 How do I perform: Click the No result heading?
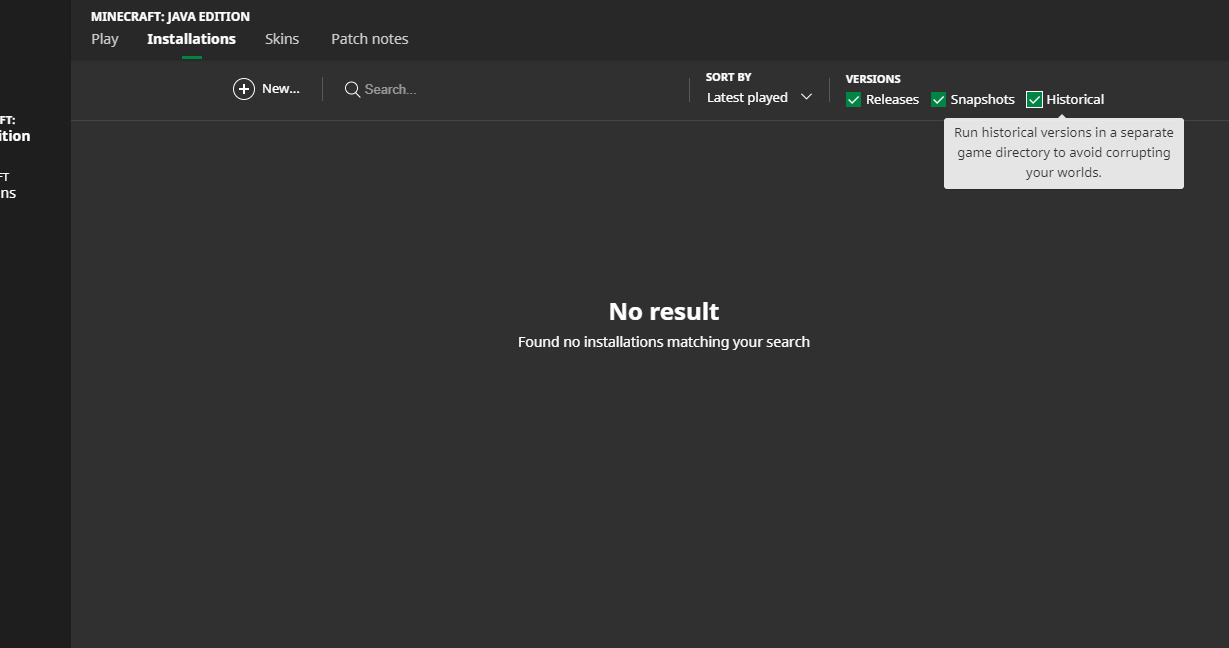tap(664, 311)
